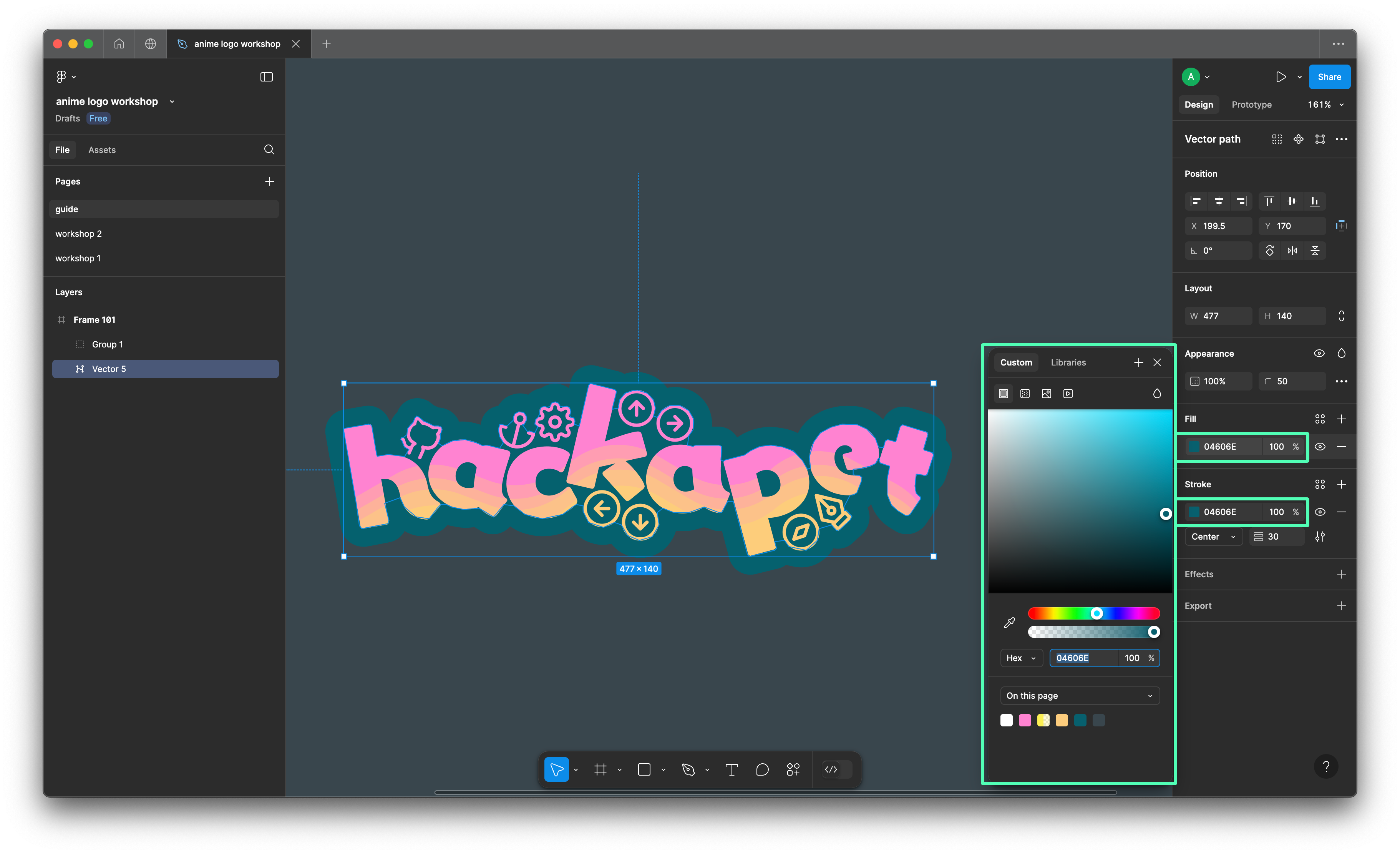Select the pink swatch on this page
The image size is (1400, 854).
click(1024, 720)
